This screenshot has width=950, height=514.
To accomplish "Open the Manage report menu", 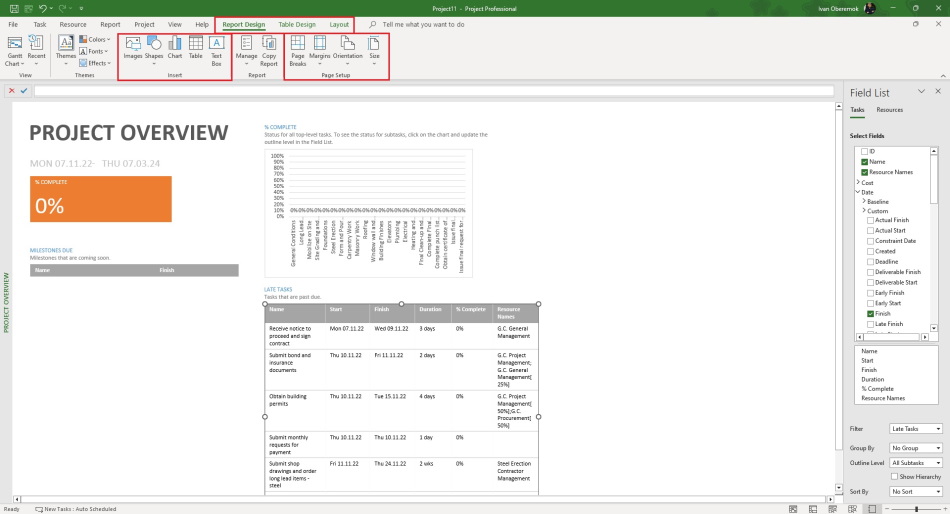I will point(247,52).
